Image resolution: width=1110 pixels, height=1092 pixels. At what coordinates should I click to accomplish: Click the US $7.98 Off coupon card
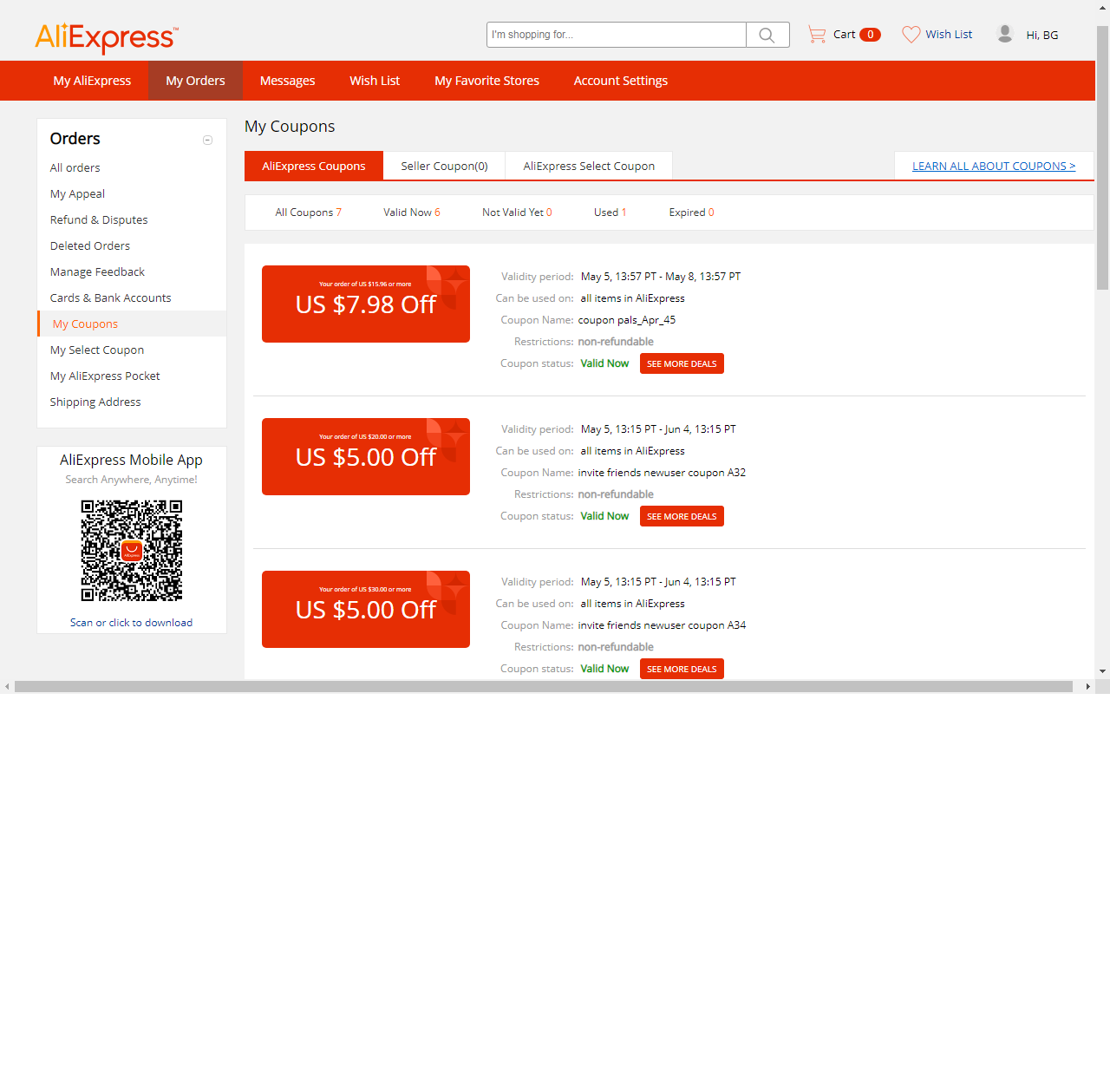(366, 304)
